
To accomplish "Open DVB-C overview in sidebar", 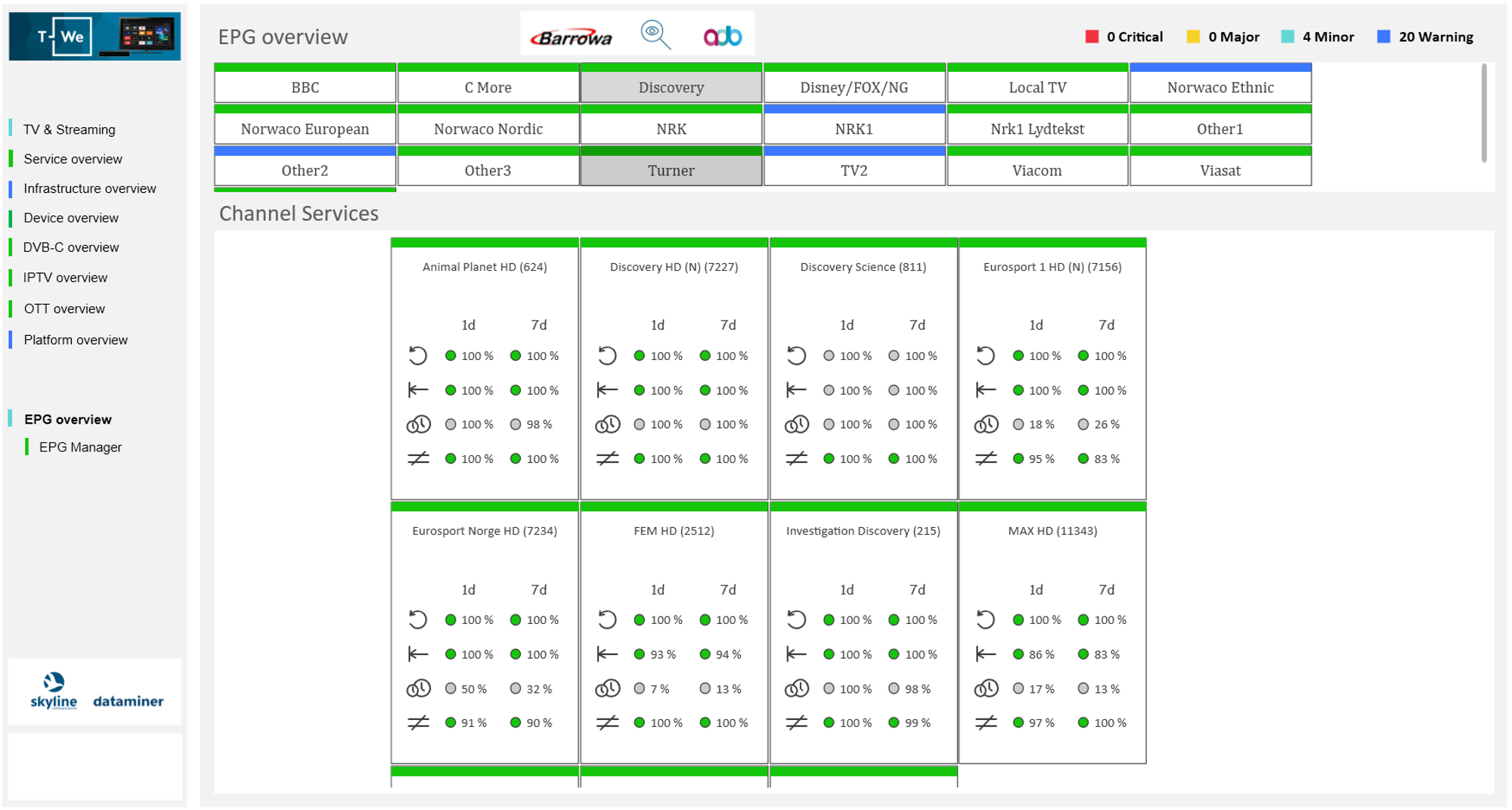I will click(x=71, y=247).
